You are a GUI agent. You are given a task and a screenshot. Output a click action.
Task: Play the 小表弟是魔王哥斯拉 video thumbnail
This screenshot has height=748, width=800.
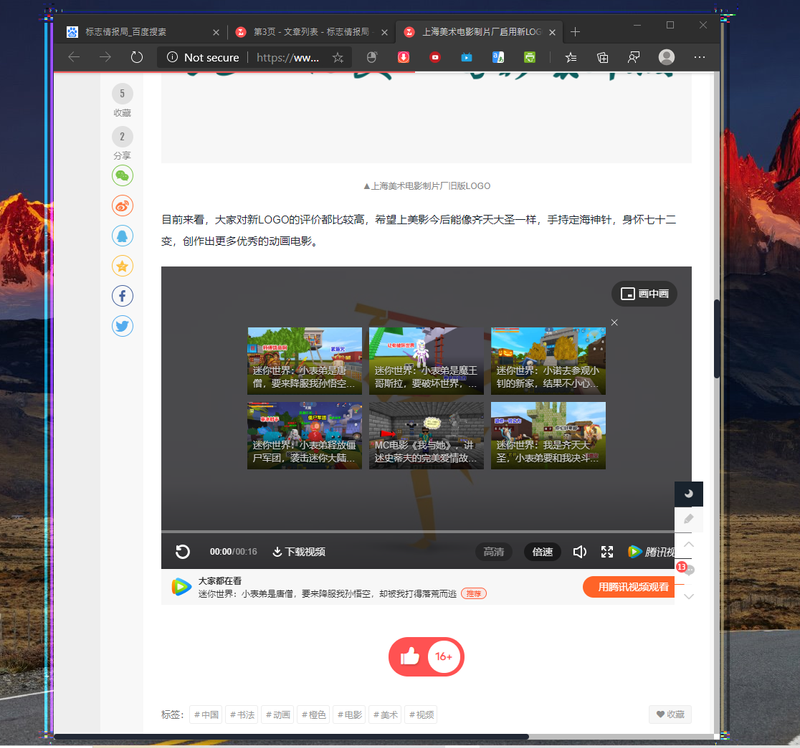click(427, 361)
